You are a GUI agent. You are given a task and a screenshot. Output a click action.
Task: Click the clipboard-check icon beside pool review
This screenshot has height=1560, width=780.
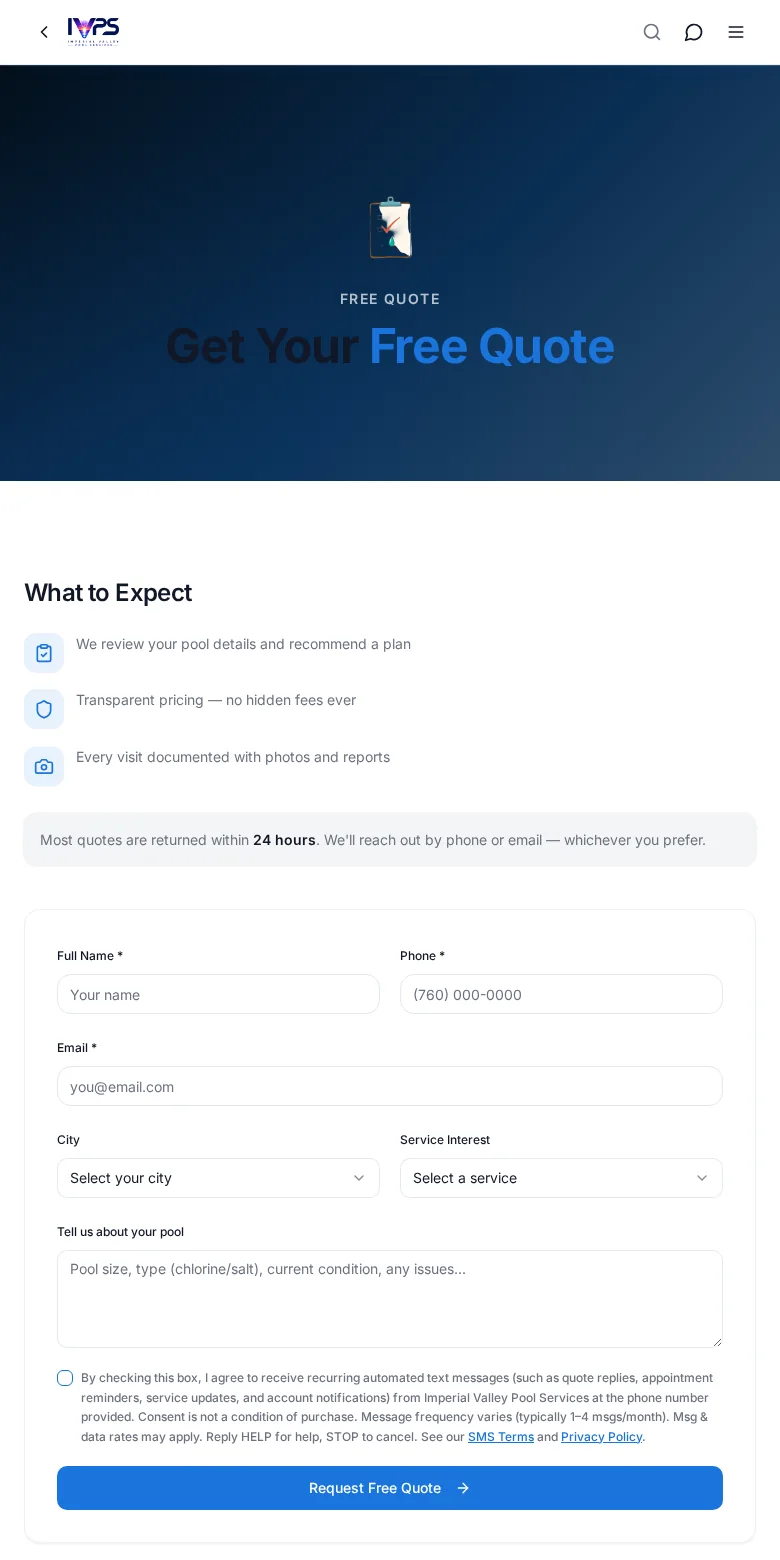click(x=44, y=653)
